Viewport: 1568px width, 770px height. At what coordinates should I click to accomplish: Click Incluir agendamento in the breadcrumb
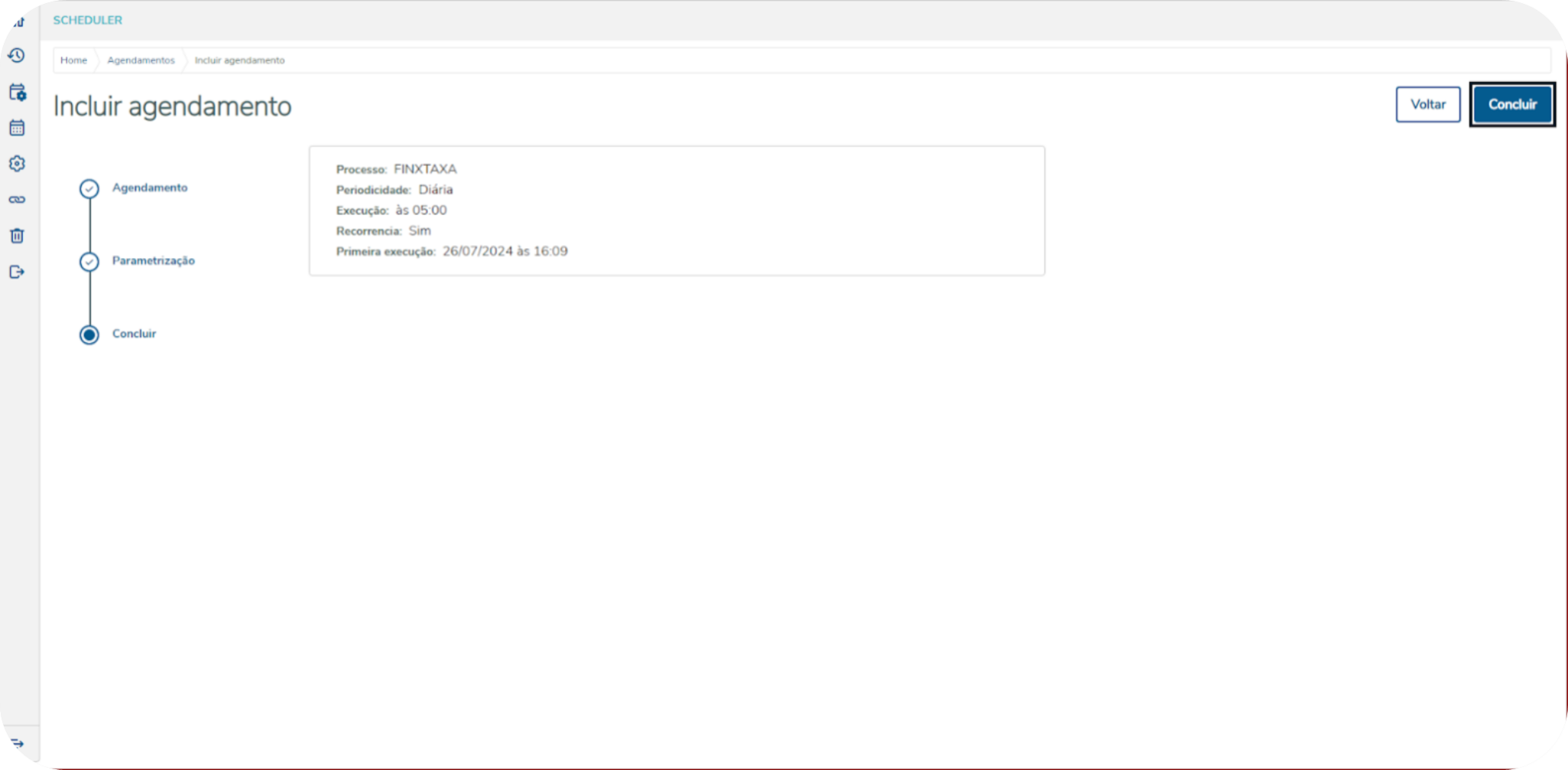239,60
